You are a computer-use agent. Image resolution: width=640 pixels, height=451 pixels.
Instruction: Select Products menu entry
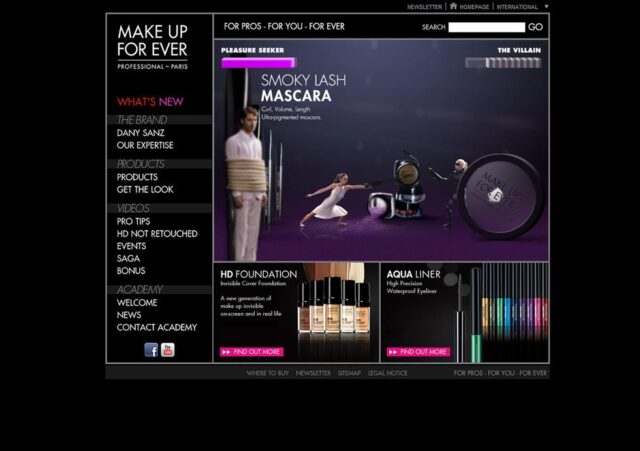tap(137, 177)
